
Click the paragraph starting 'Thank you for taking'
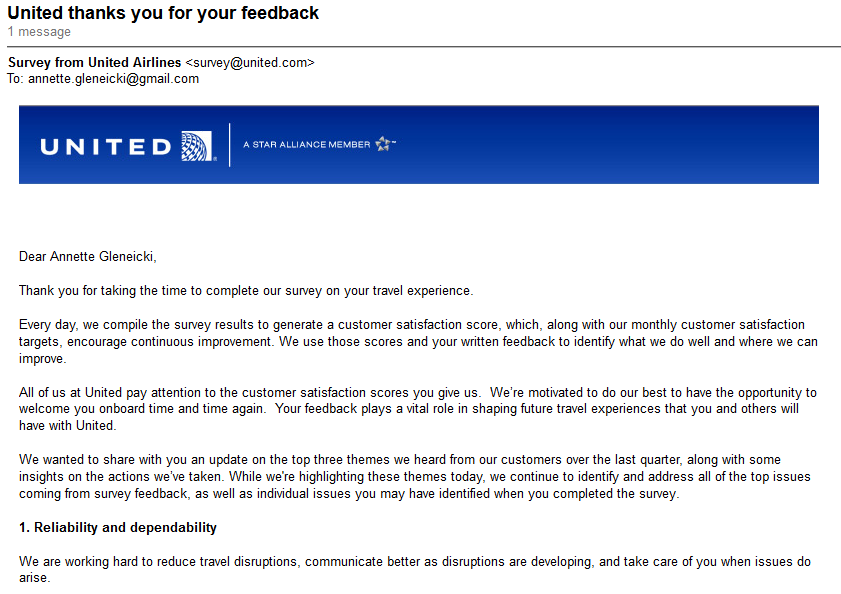click(246, 291)
